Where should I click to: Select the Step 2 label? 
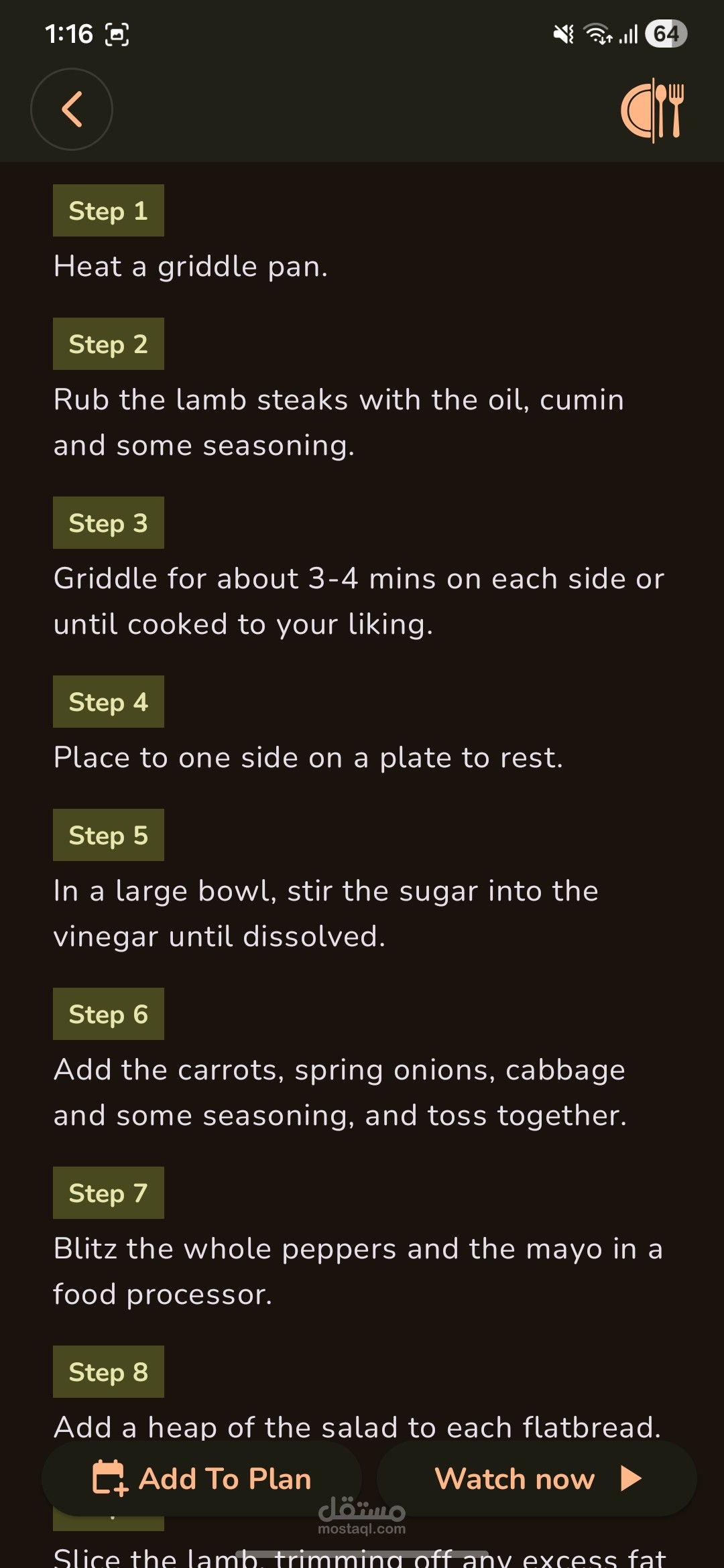click(108, 344)
